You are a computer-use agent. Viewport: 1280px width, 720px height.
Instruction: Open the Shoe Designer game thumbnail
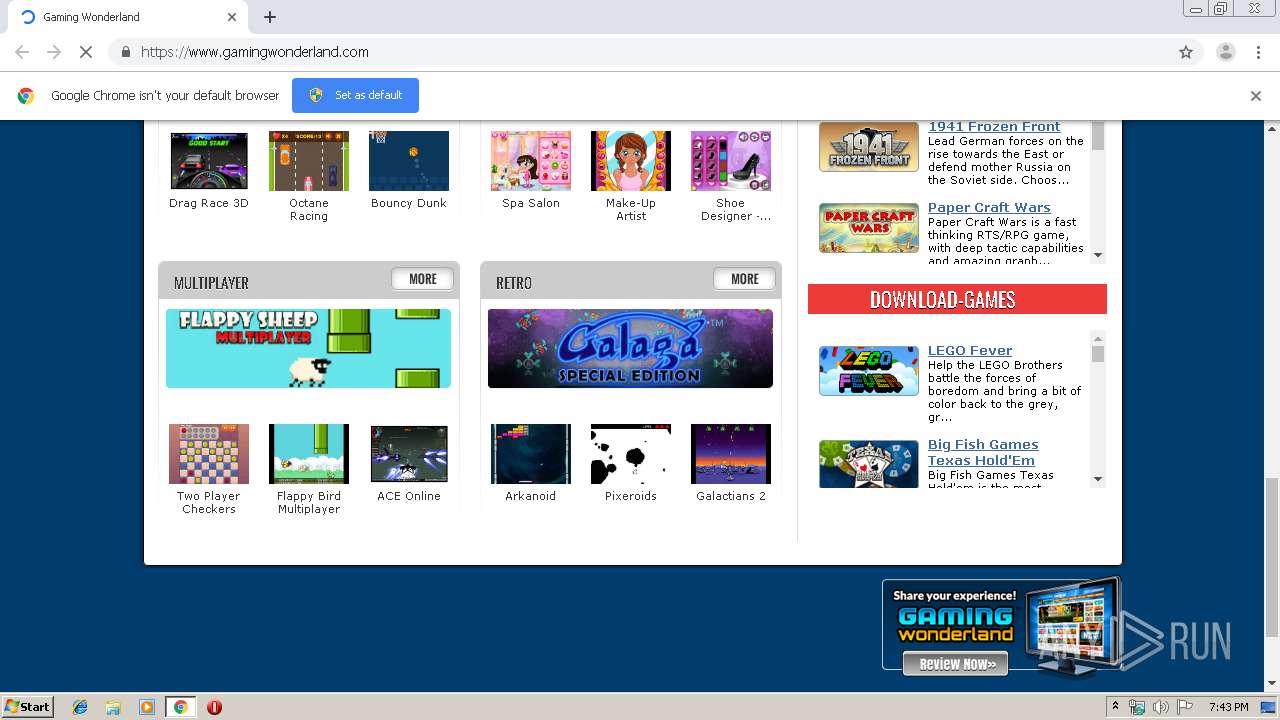(731, 160)
